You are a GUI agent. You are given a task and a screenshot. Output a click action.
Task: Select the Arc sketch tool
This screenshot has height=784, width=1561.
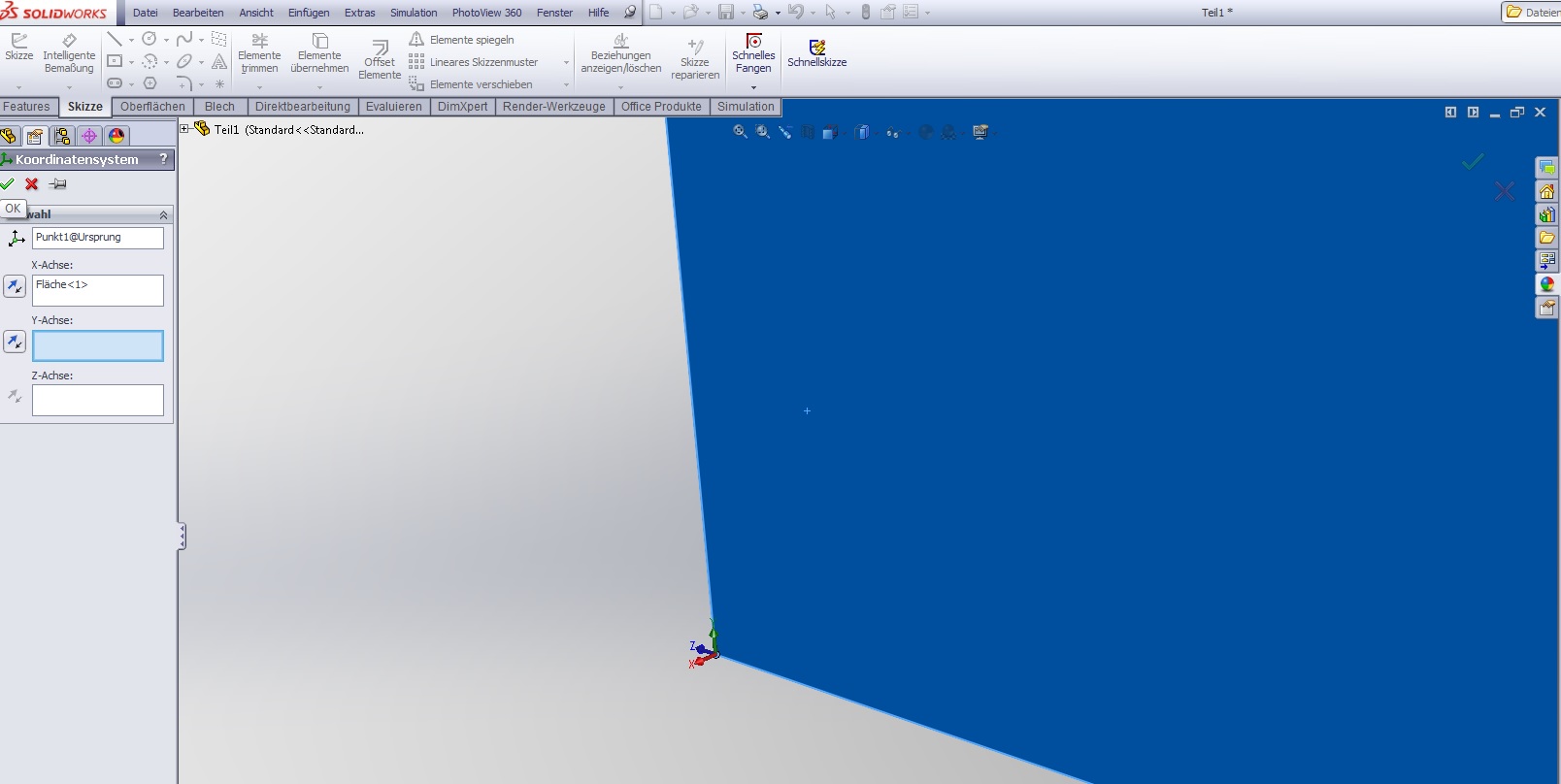click(149, 61)
